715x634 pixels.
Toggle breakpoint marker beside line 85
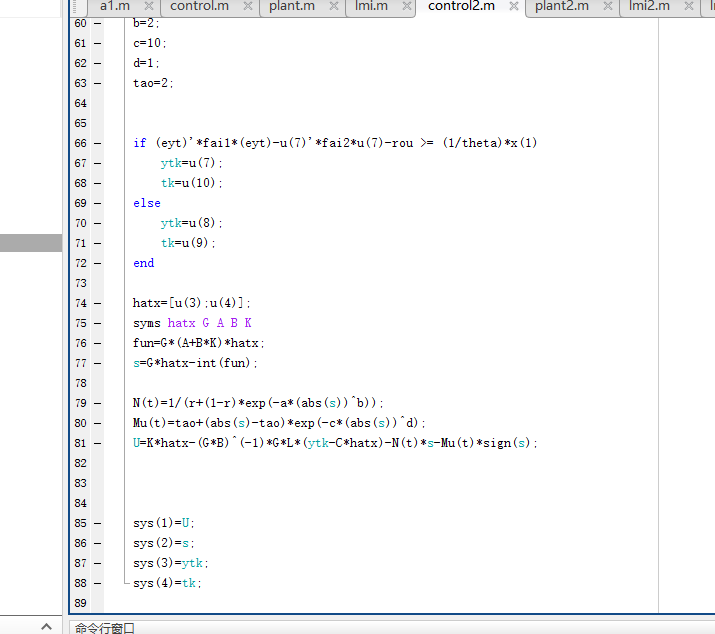click(x=98, y=523)
